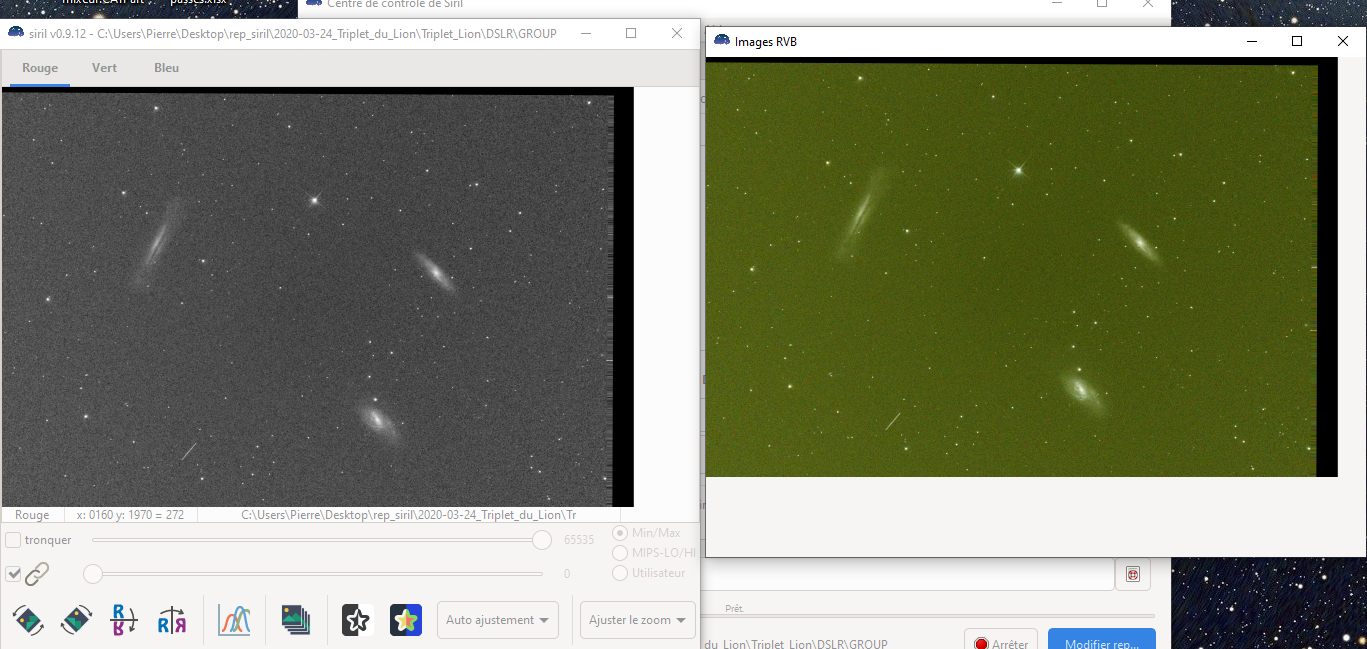
Task: Click the Rouge label in status bar
Action: [32, 515]
